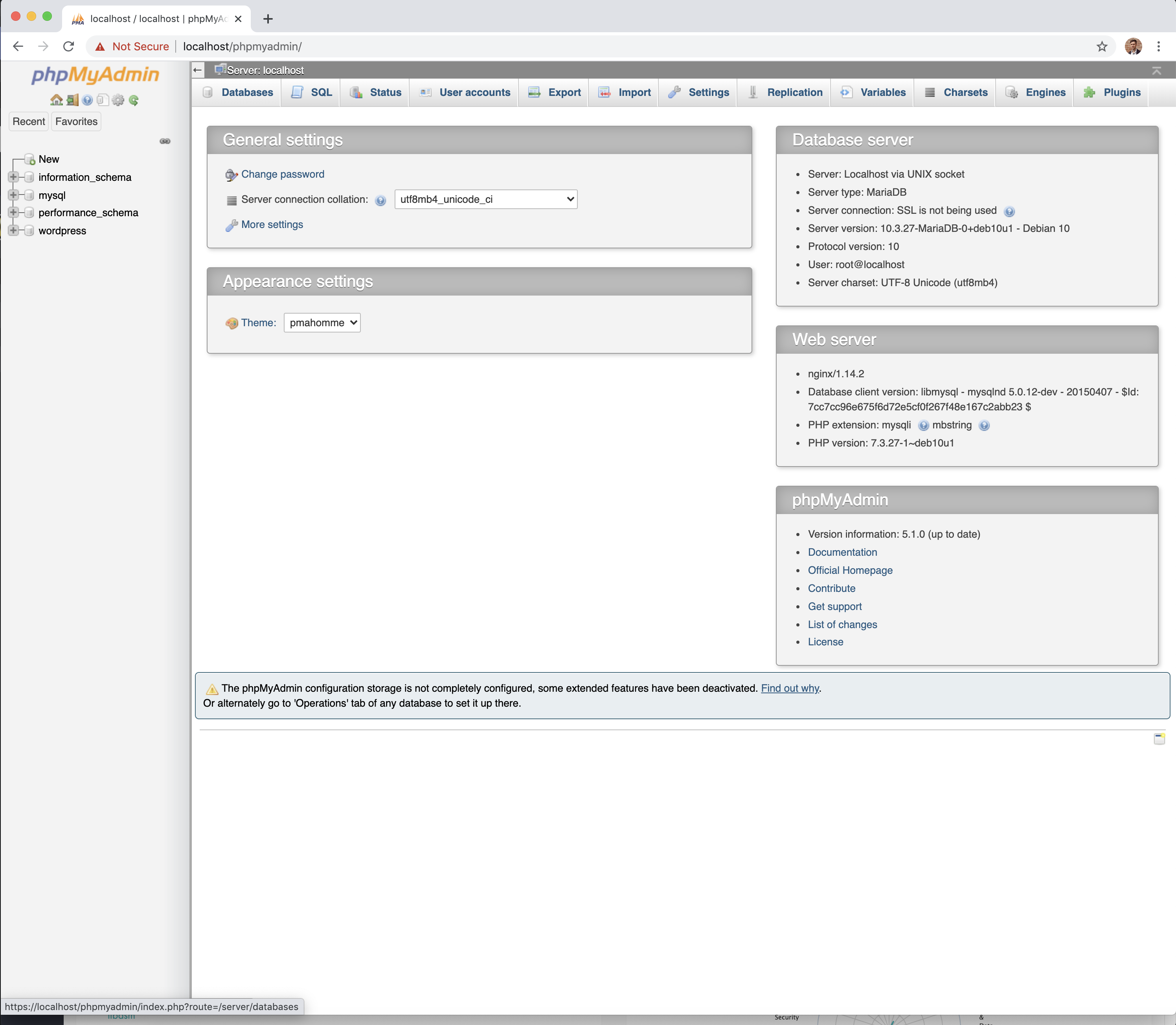Click the Home icon in sidebar
This screenshot has width=1176, height=1025.
pos(56,100)
